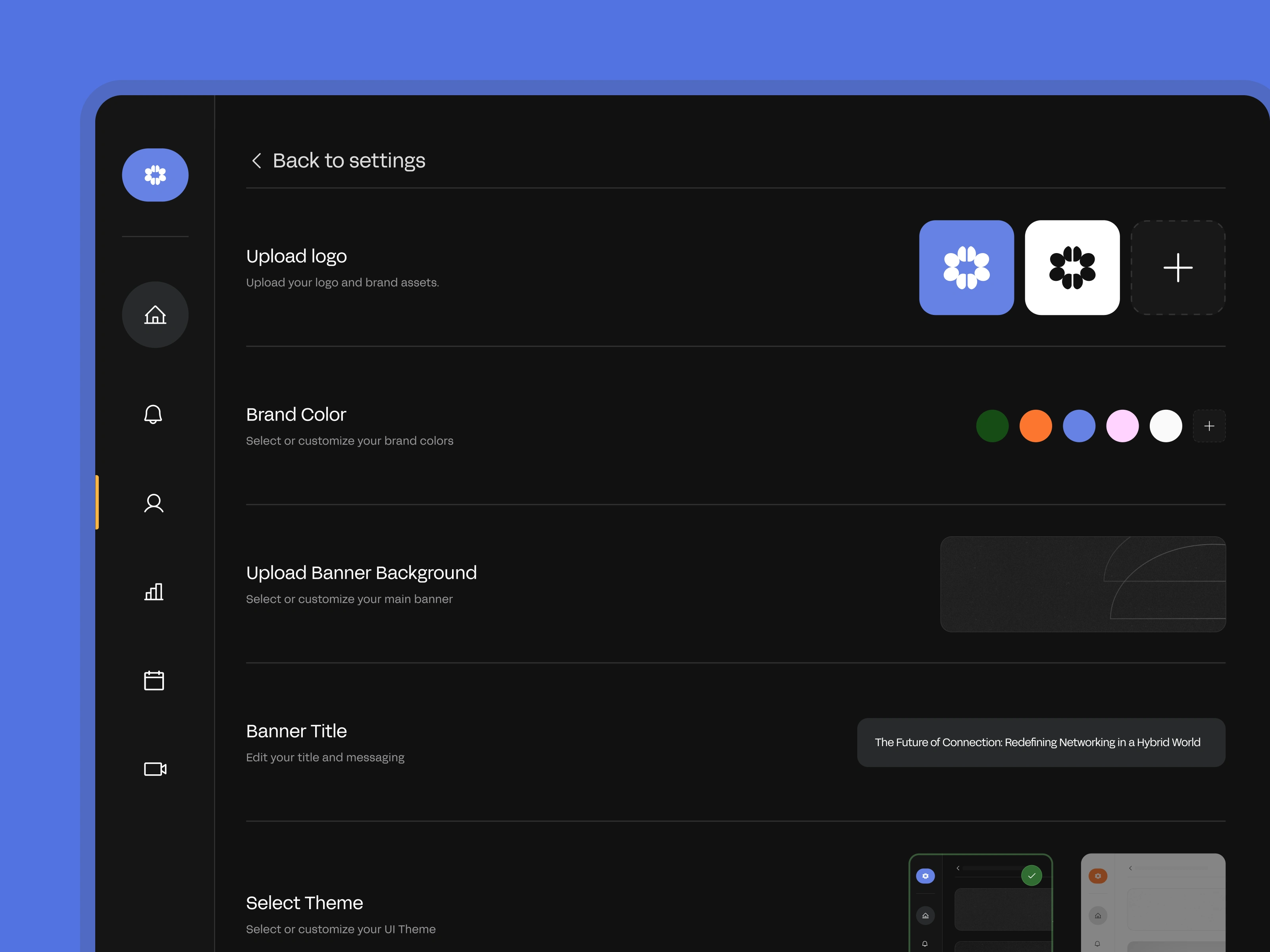
Task: Click the back chevron arrow
Action: click(x=257, y=161)
